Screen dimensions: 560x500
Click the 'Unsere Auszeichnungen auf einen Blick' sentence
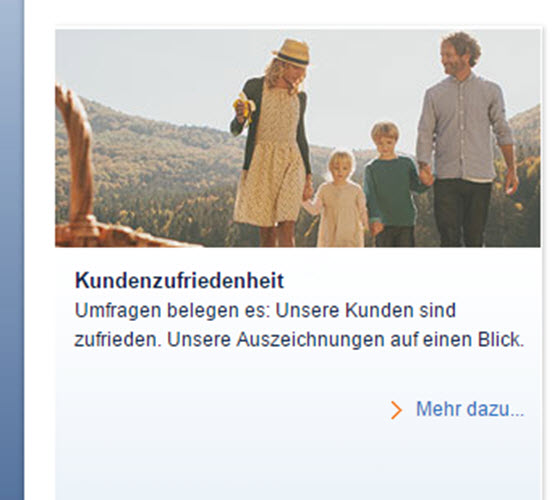345,340
